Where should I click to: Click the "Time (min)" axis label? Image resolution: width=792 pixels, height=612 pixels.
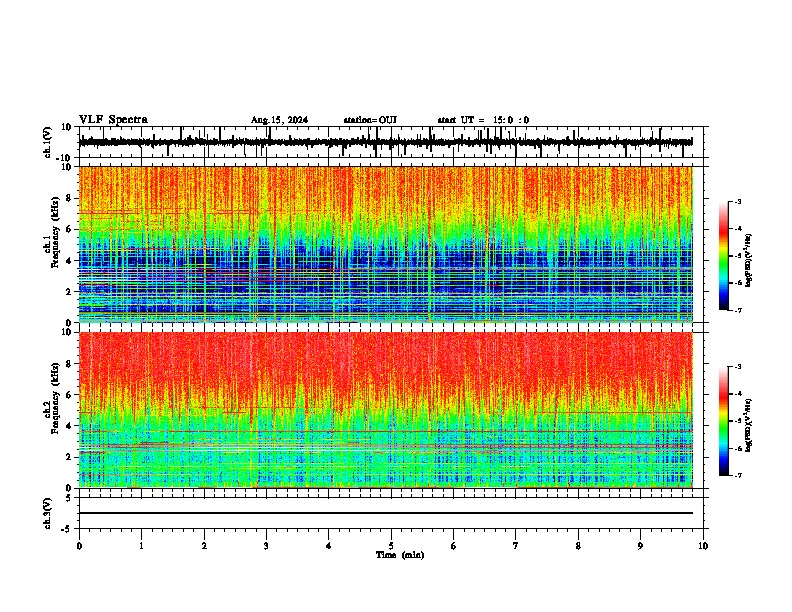400,555
